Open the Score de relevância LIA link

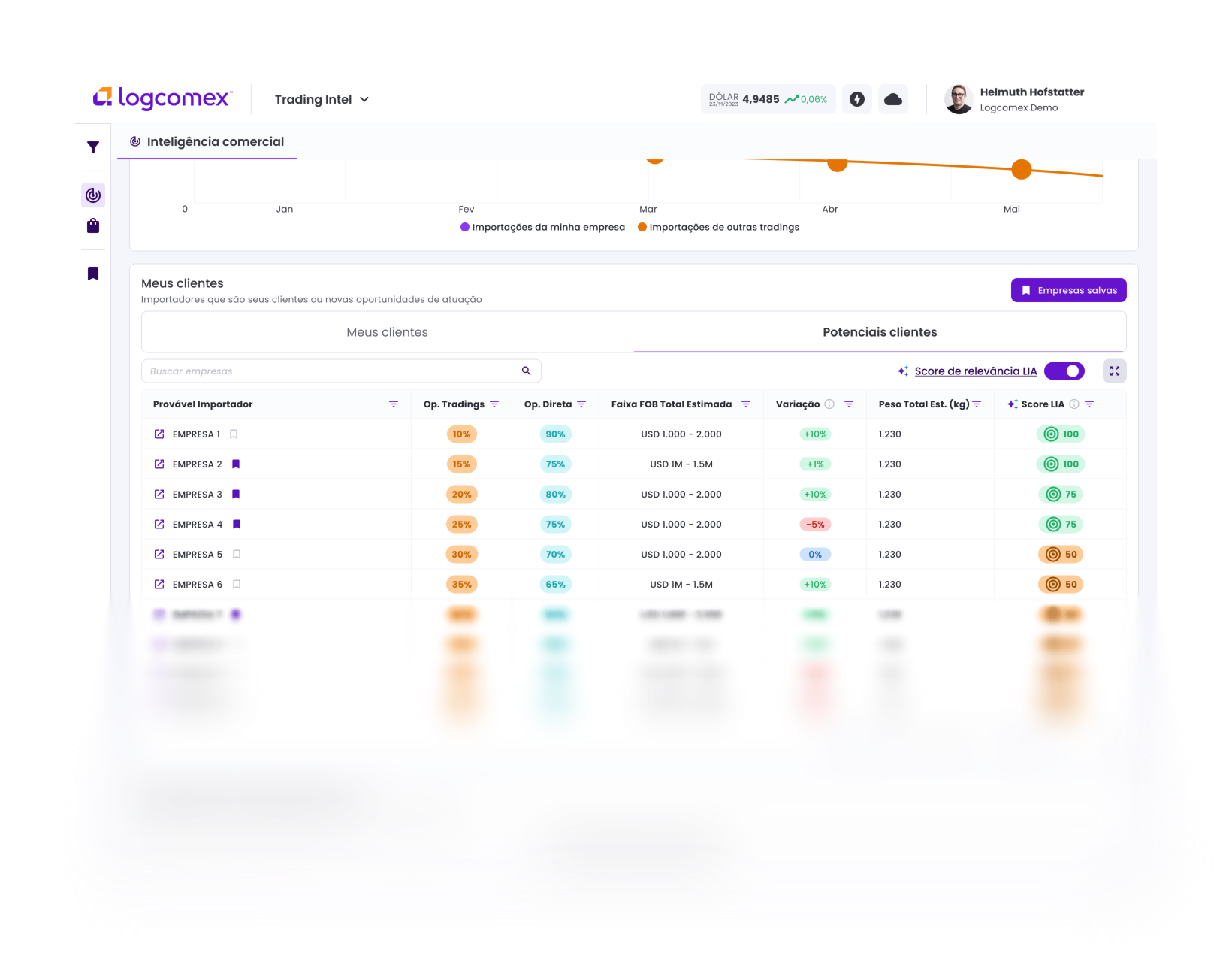coord(975,371)
